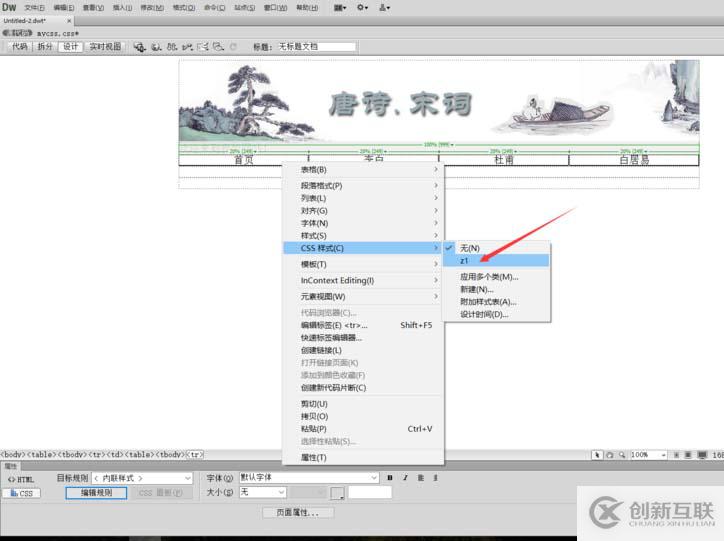Open the gear settings menu in menu bar

click(x=362, y=7)
